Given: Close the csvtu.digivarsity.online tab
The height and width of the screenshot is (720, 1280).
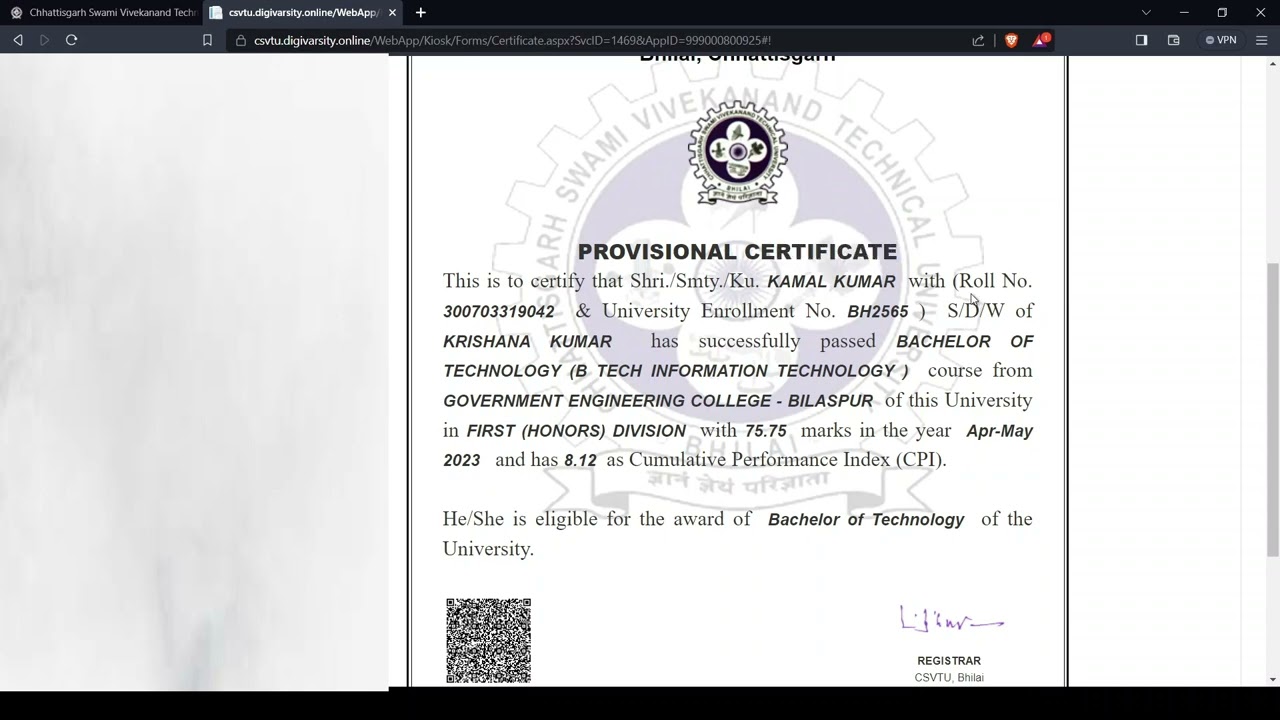Looking at the screenshot, I should [393, 13].
